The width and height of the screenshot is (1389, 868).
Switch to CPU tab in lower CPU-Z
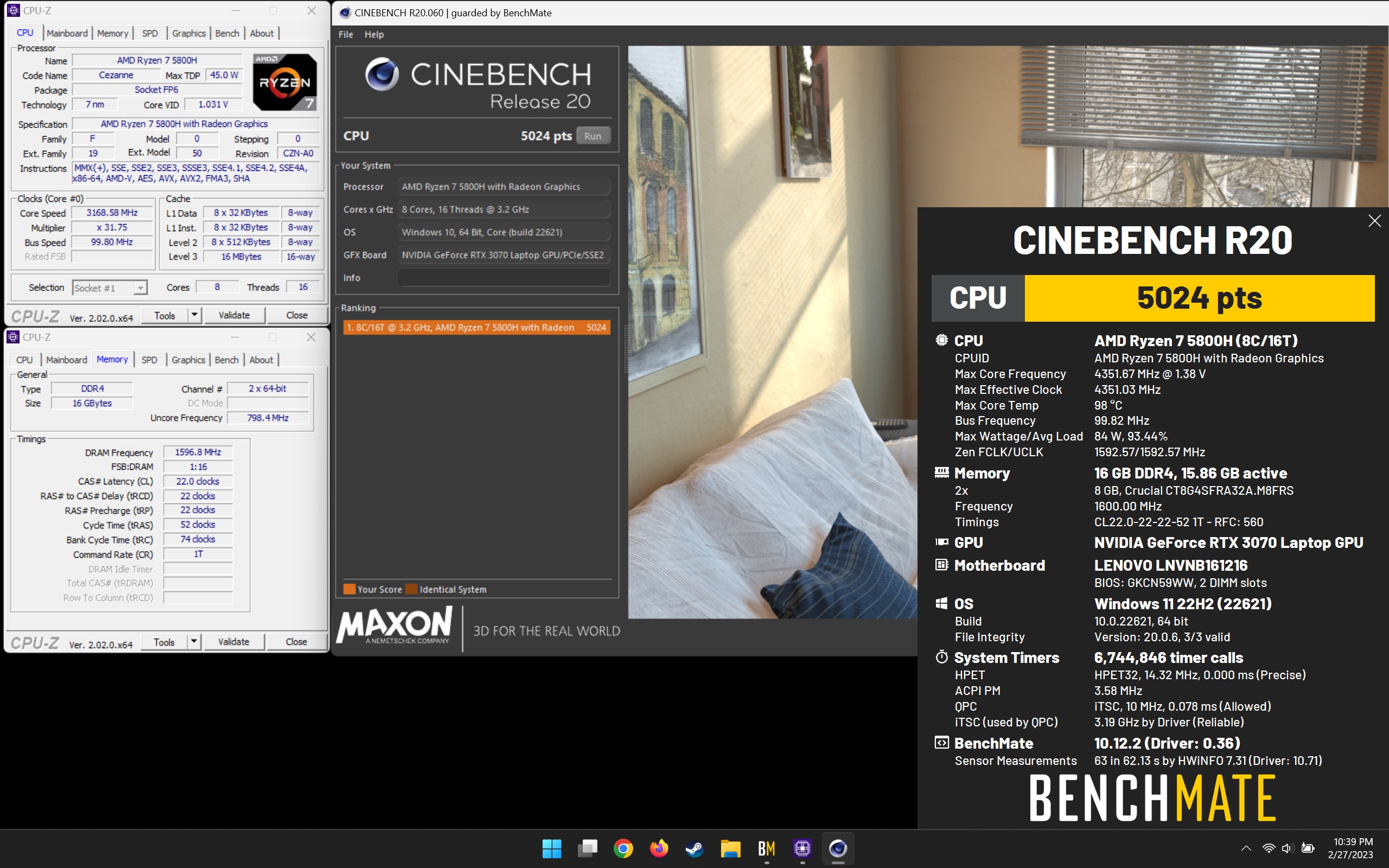[x=24, y=360]
